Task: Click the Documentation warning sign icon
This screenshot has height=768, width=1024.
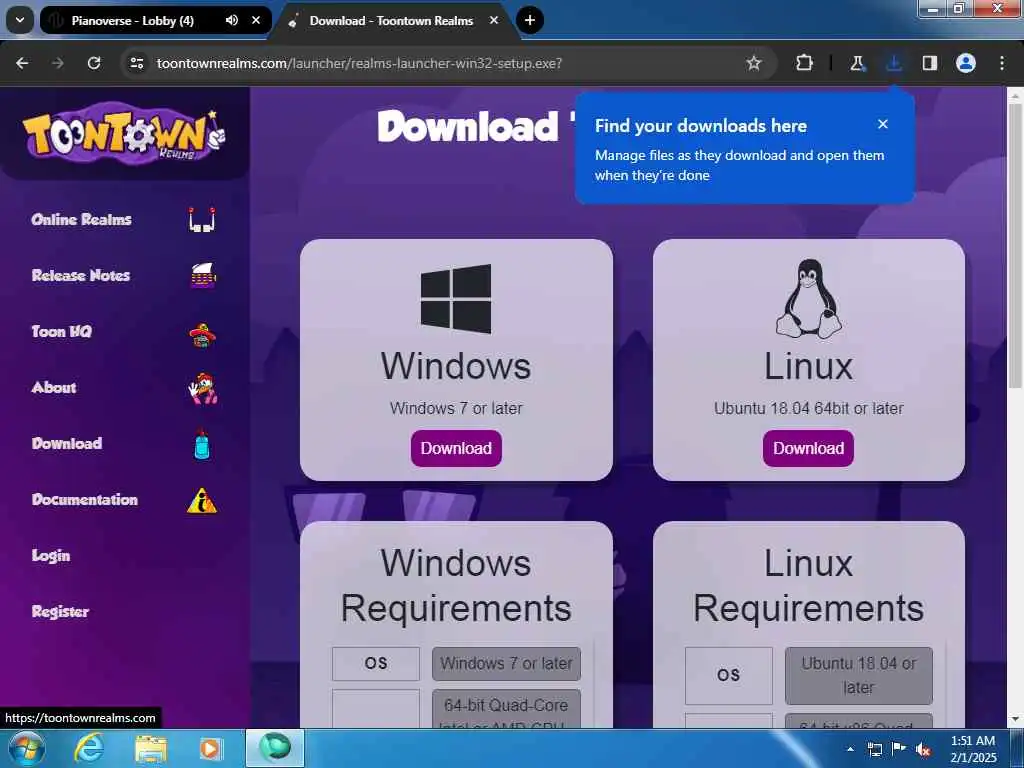Action: (202, 500)
